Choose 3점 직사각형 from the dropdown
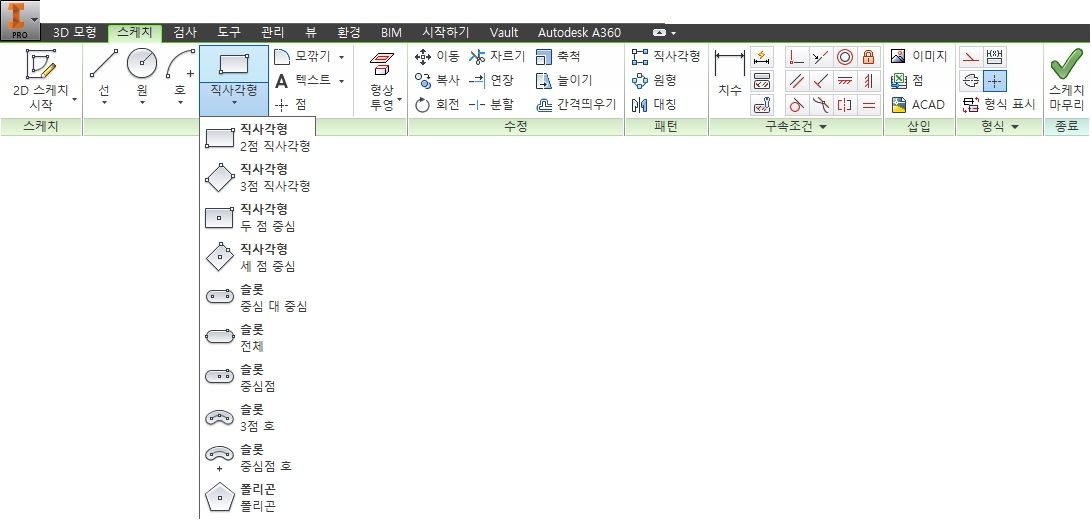This screenshot has height=520, width=1091. click(x=258, y=178)
